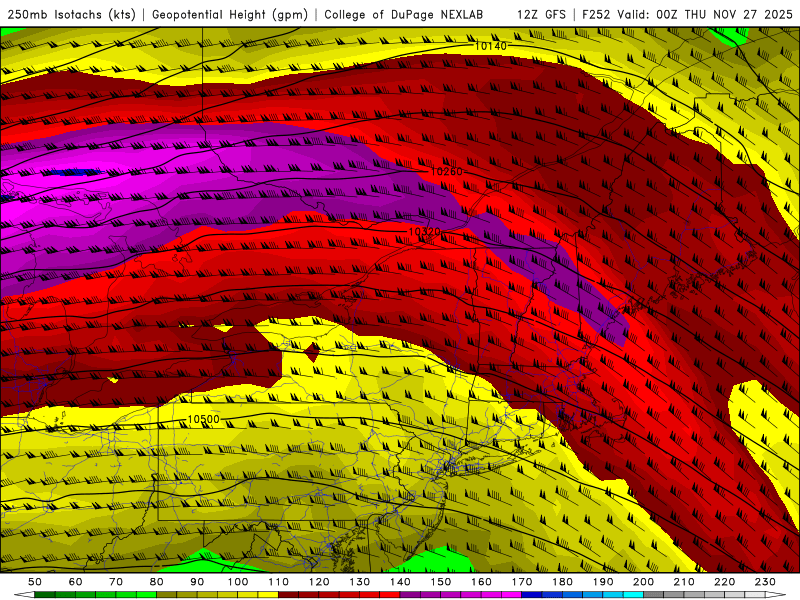Select the bright yellow swatch just before 110

(268, 595)
